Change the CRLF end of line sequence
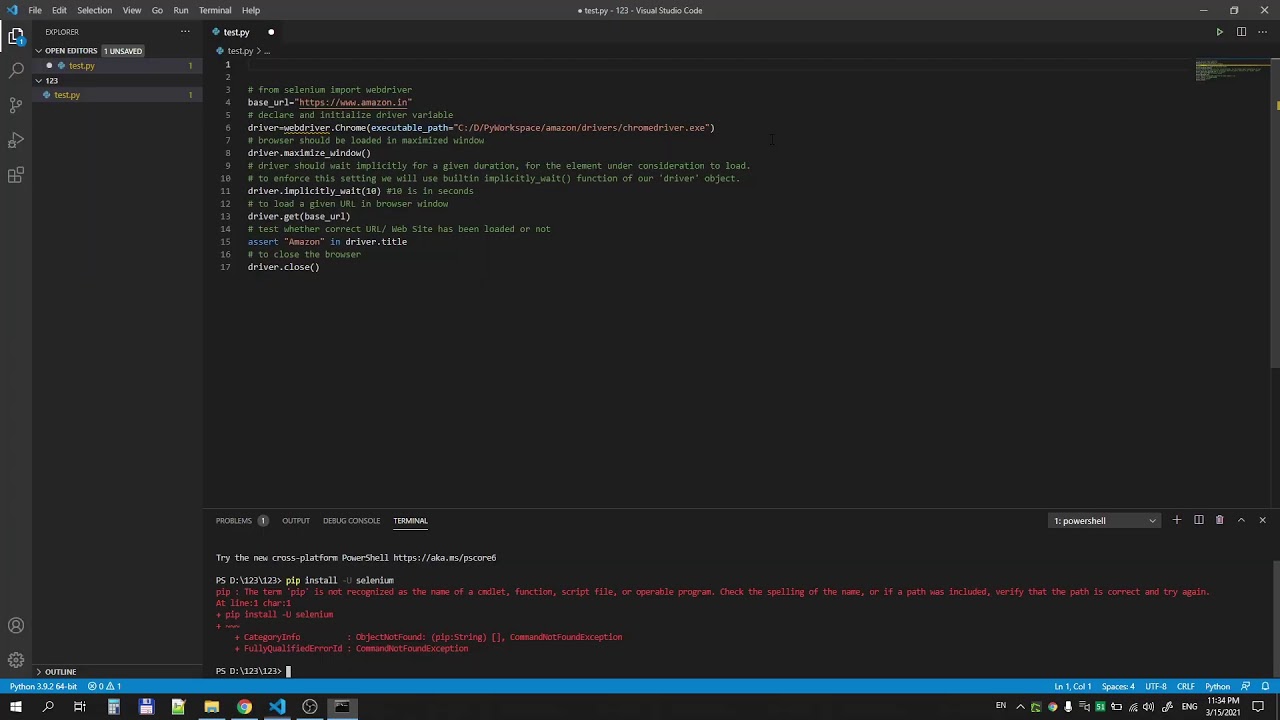The height and width of the screenshot is (720, 1280). pos(1185,687)
